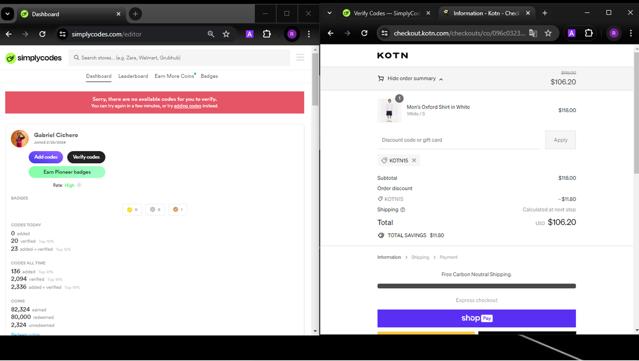Go back in the Kotn checkout browser
The height and width of the screenshot is (361, 639).
point(331,33)
